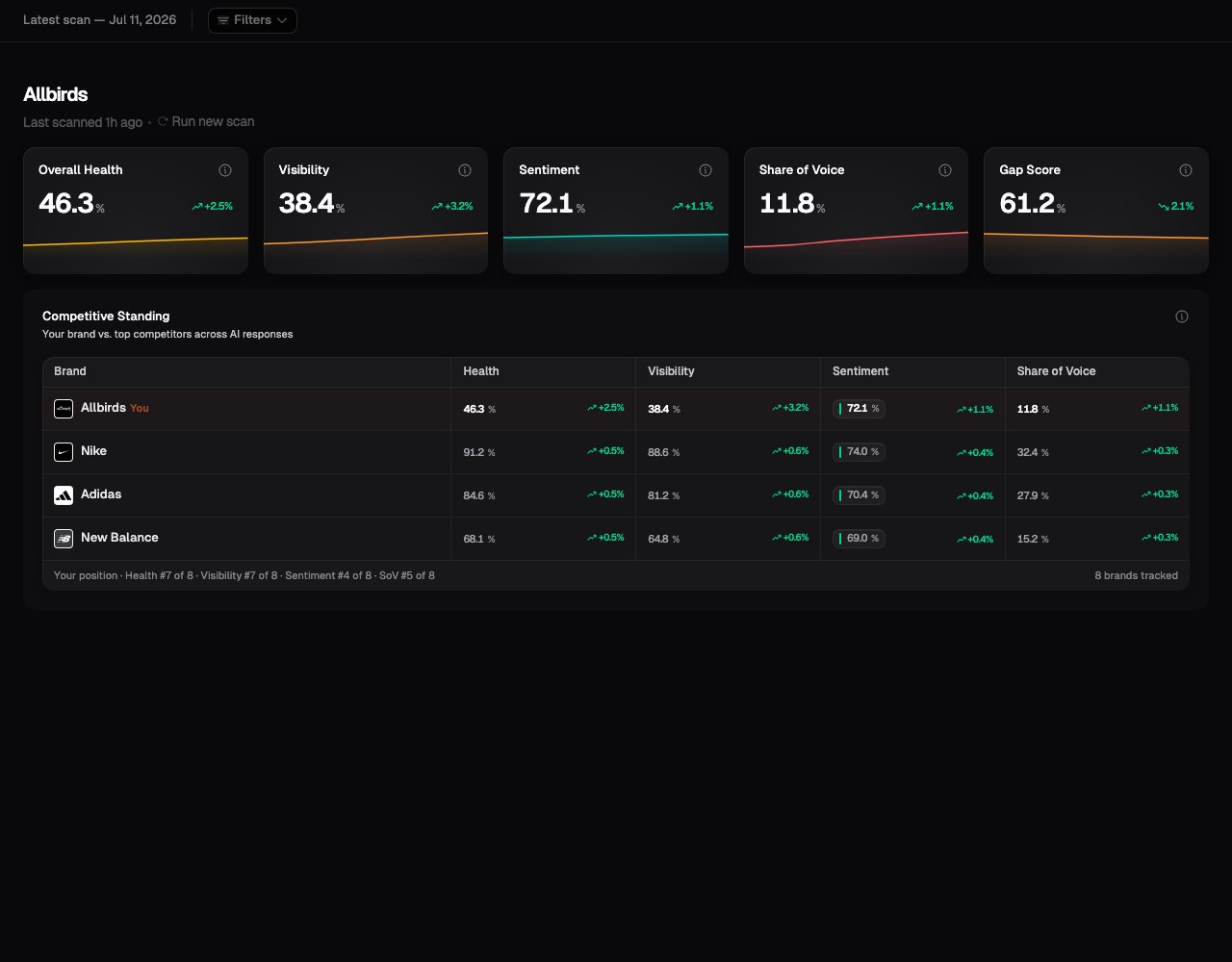Click the Overall Health +2.5% trend indicator
Viewport: 1232px width, 962px height.
(212, 206)
